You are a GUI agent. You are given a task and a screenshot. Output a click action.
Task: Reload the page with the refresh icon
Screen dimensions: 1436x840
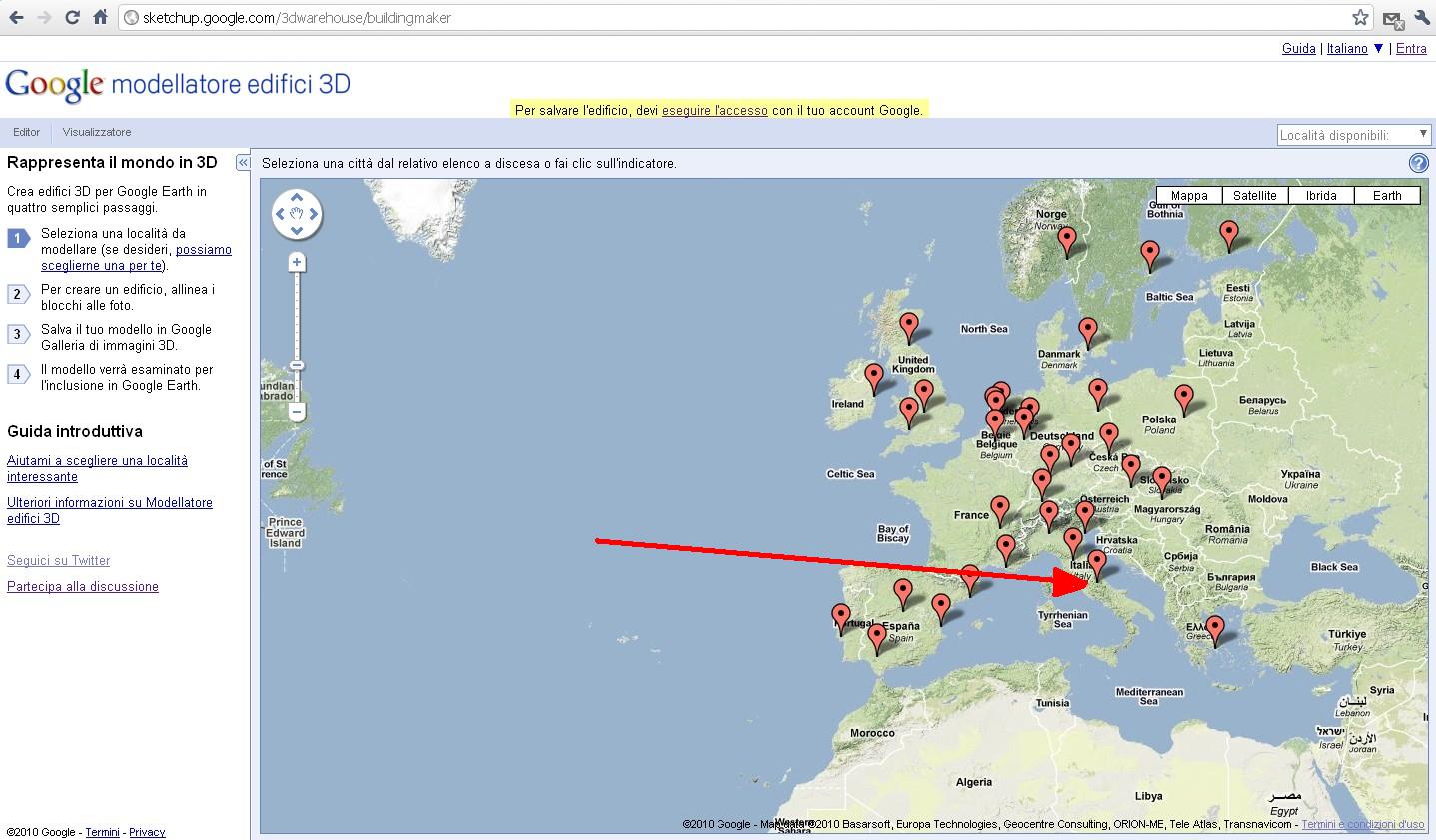tap(72, 17)
